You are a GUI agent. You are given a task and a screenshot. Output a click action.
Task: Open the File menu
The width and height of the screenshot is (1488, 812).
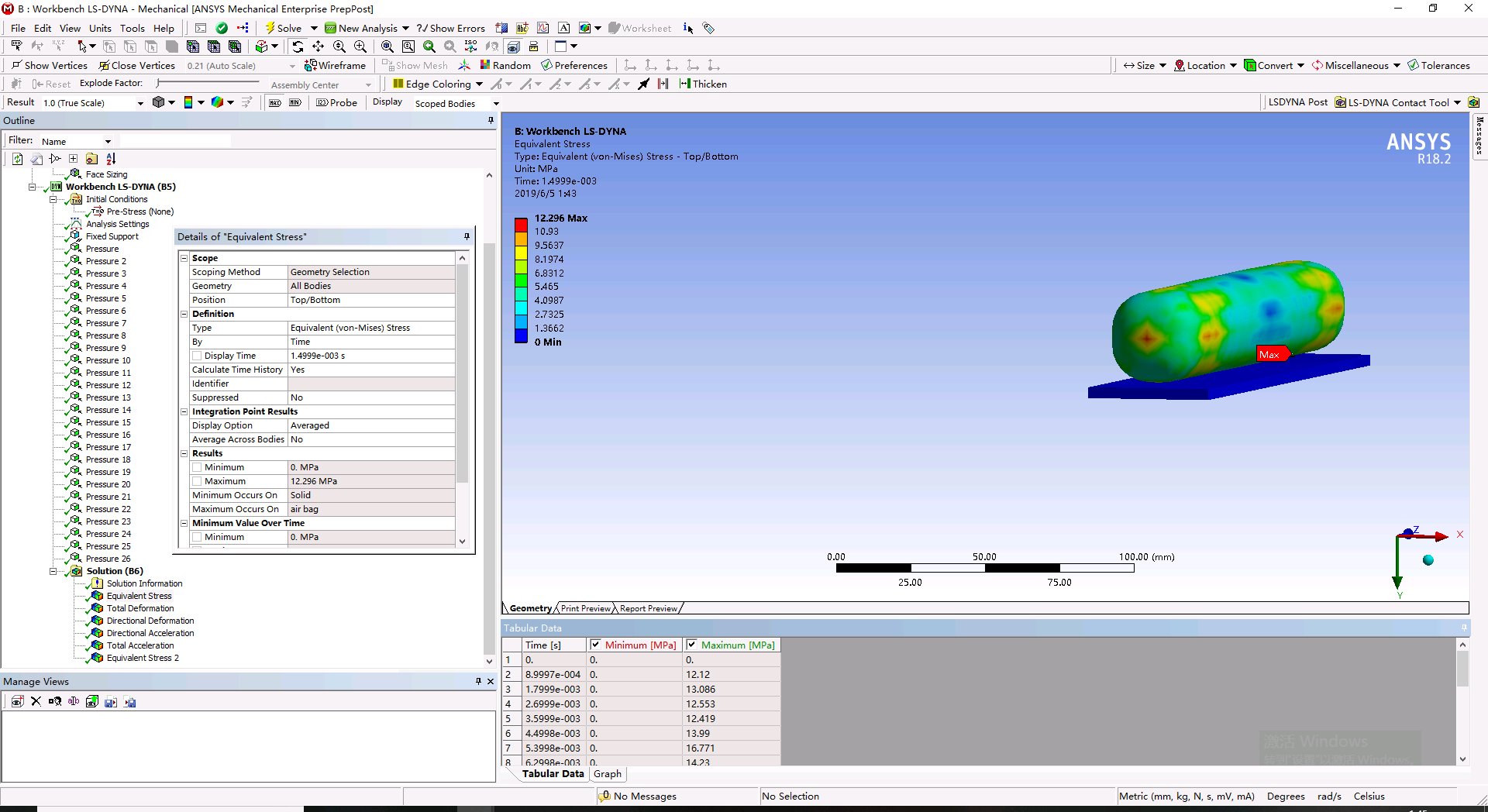tap(18, 28)
